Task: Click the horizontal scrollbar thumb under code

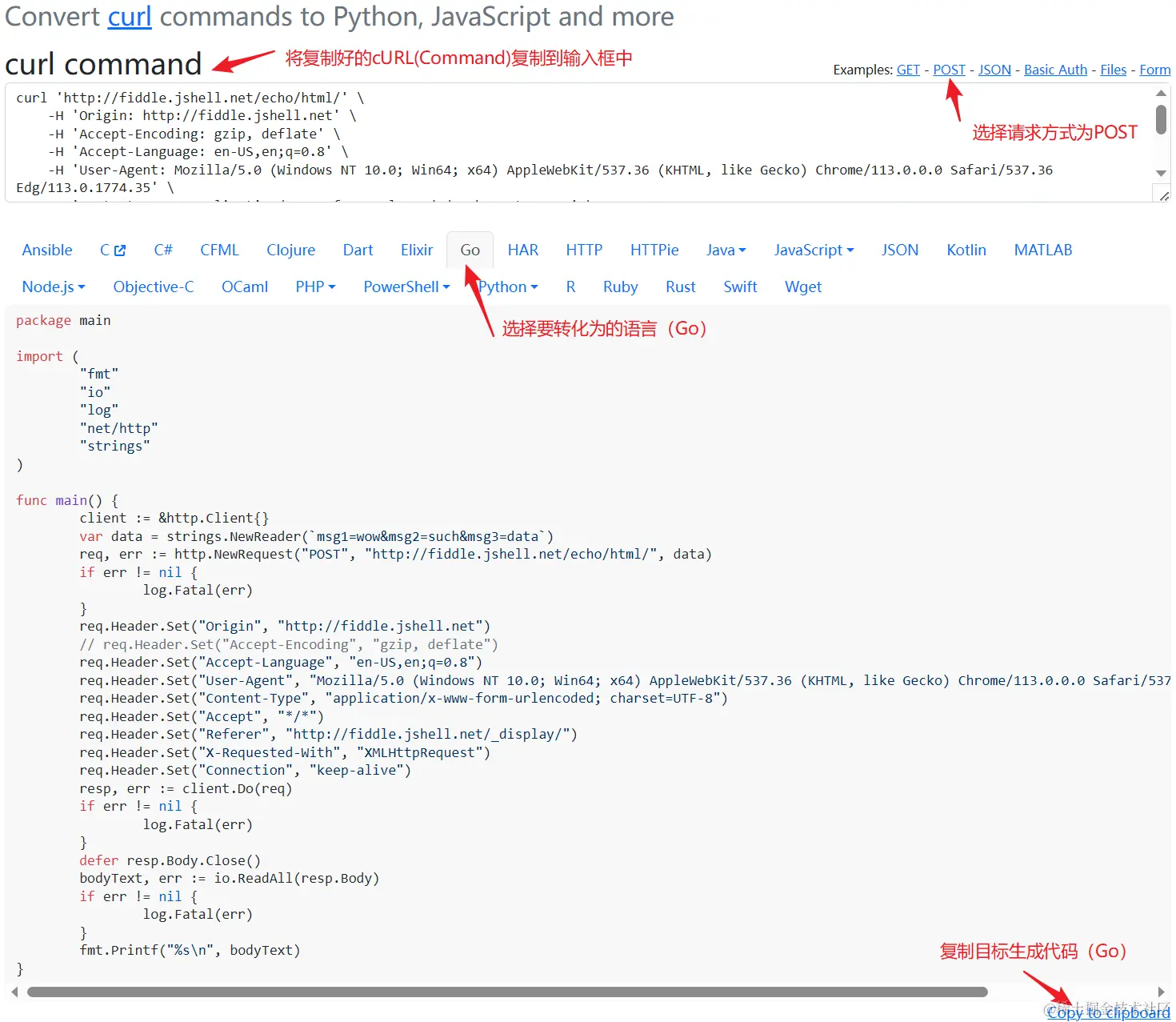Action: [x=507, y=992]
